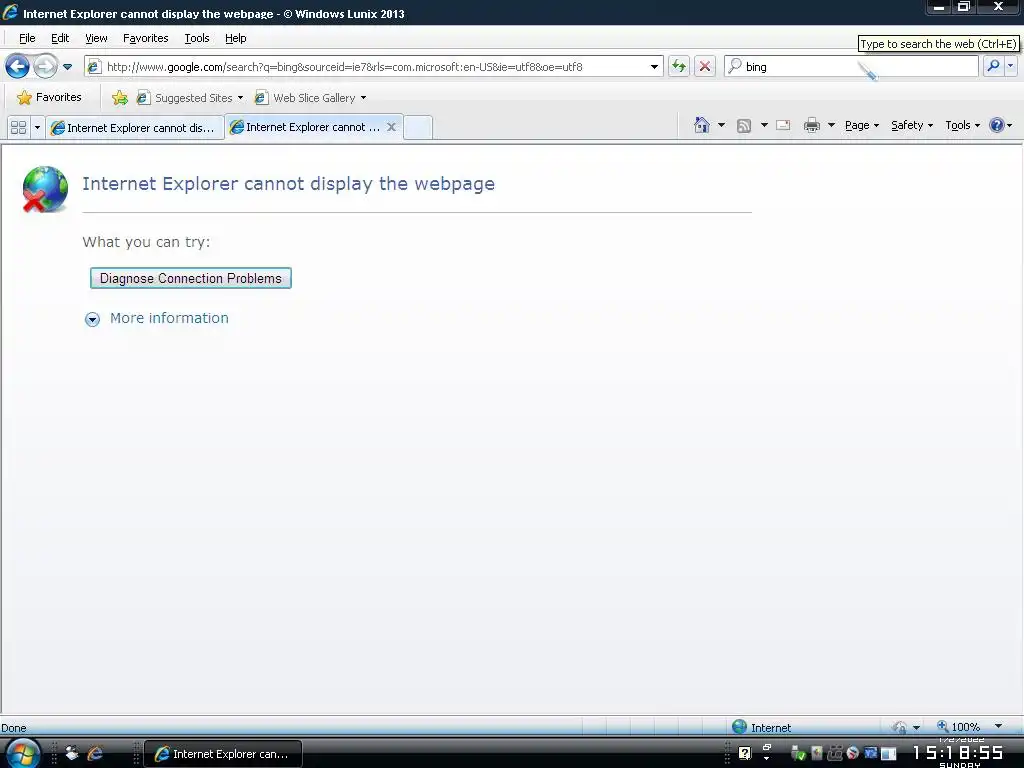1024x768 pixels.
Task: Open the Page command bar menu
Action: pos(861,125)
